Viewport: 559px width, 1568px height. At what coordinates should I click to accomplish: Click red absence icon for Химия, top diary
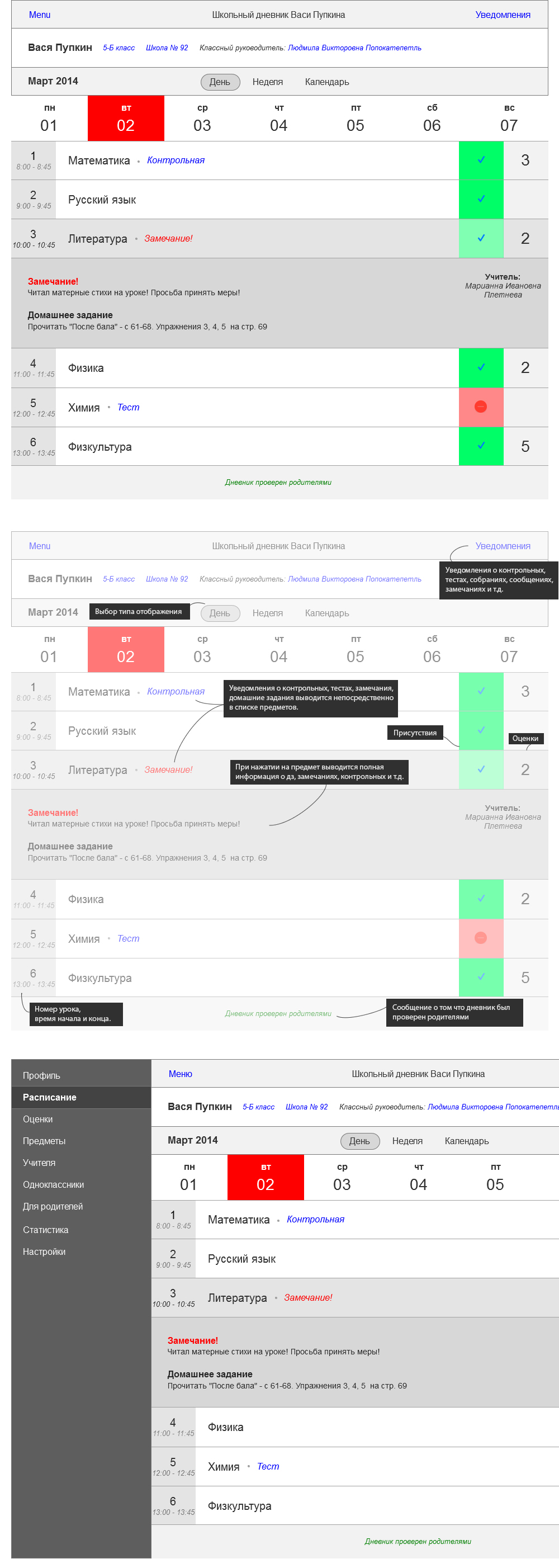pyautogui.click(x=481, y=407)
